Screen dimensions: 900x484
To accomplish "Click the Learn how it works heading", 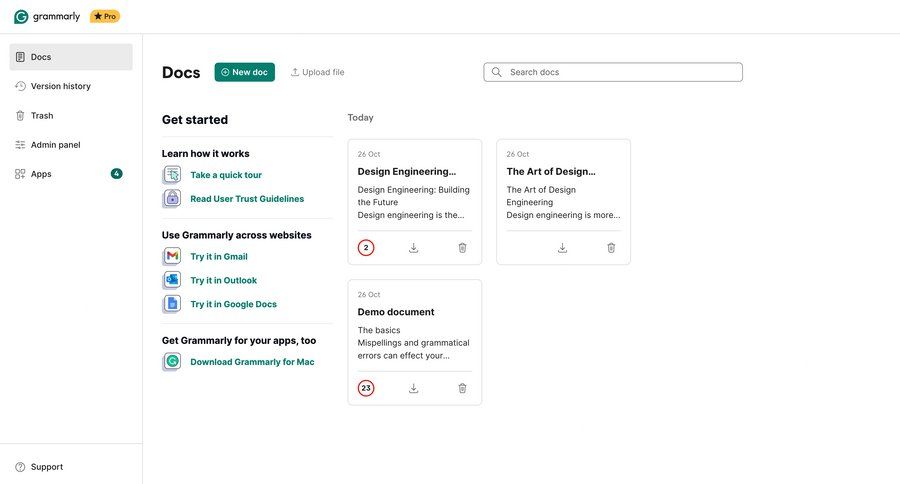I will 205,154.
